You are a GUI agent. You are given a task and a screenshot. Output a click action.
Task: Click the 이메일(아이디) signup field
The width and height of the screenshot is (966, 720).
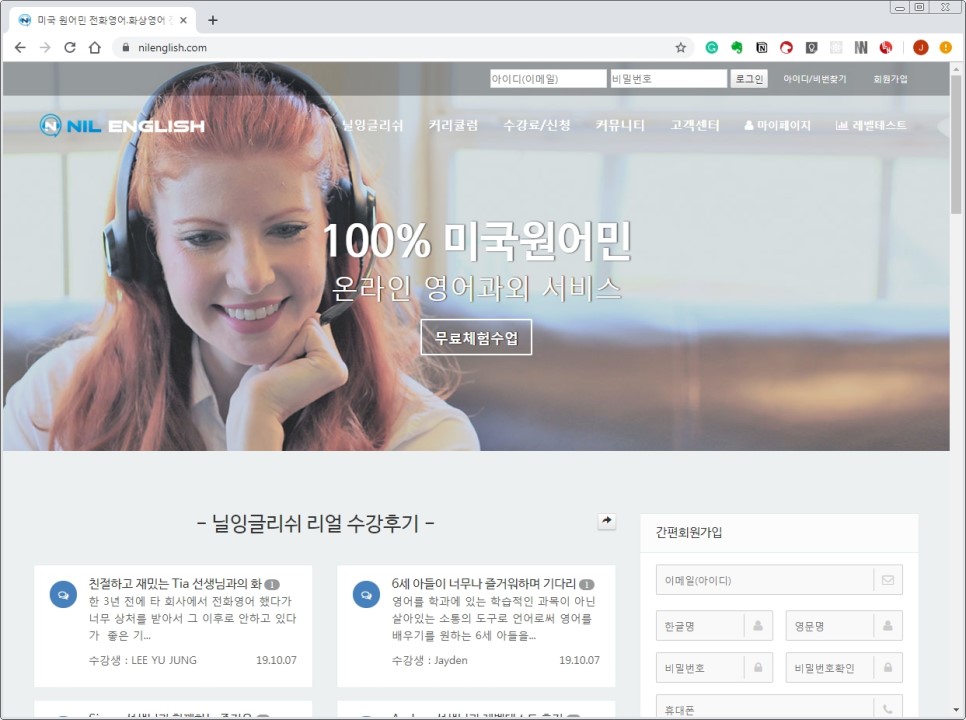[x=765, y=580]
